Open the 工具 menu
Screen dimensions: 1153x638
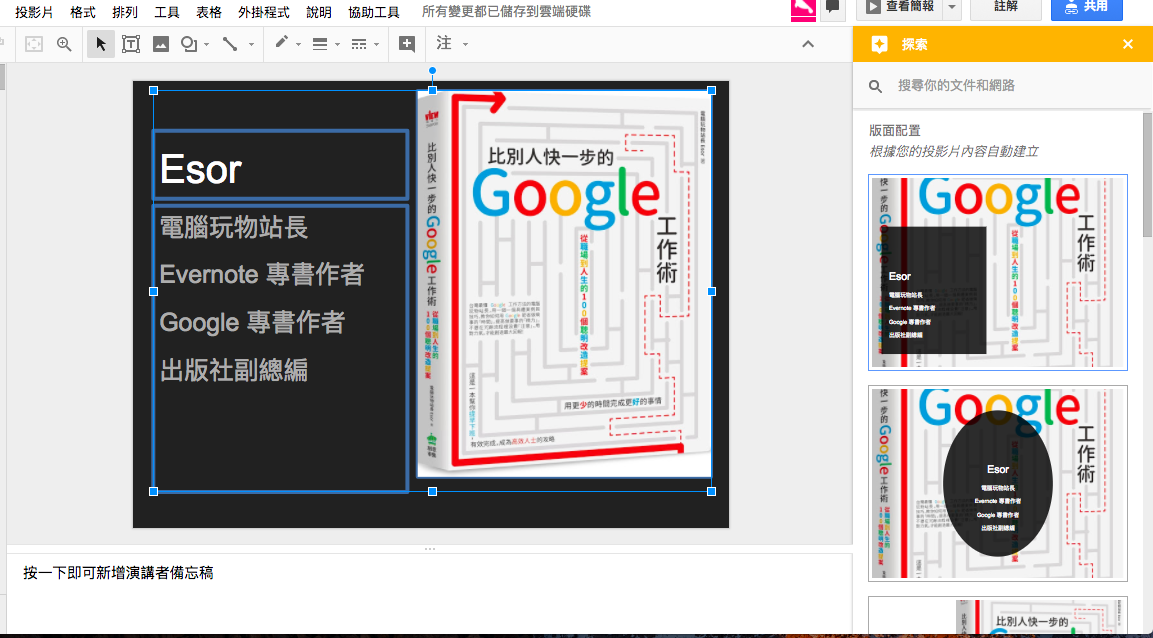click(x=167, y=12)
